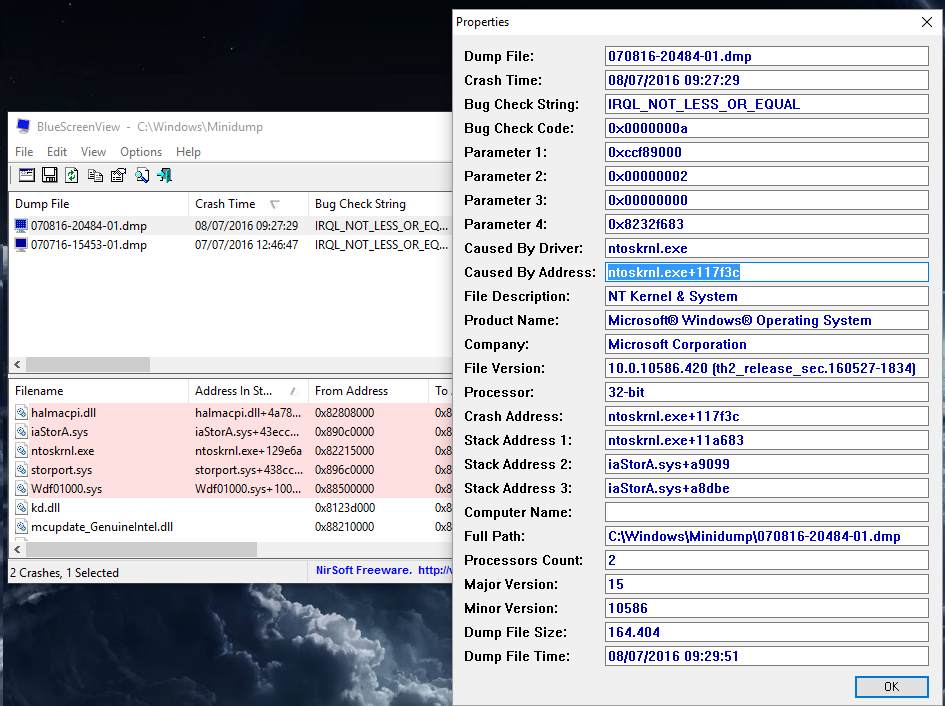Click the File Description field
945x706 pixels.
pos(767,296)
